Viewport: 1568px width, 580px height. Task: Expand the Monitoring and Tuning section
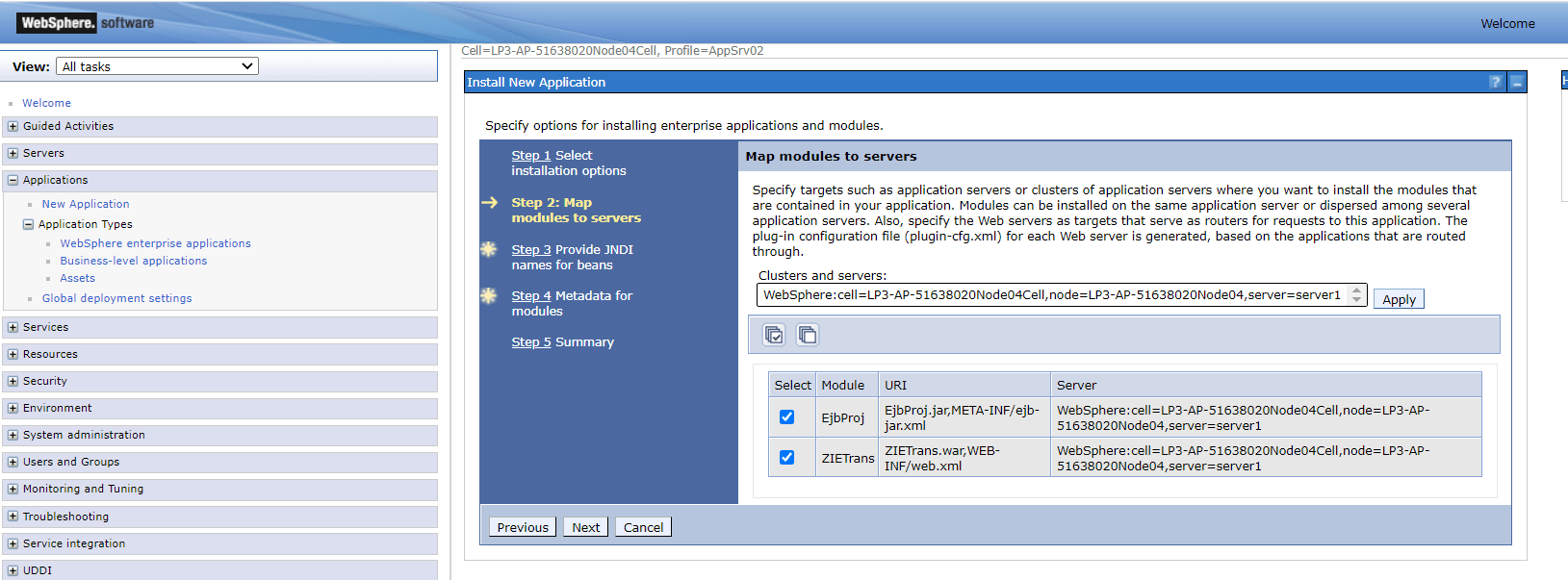[13, 489]
